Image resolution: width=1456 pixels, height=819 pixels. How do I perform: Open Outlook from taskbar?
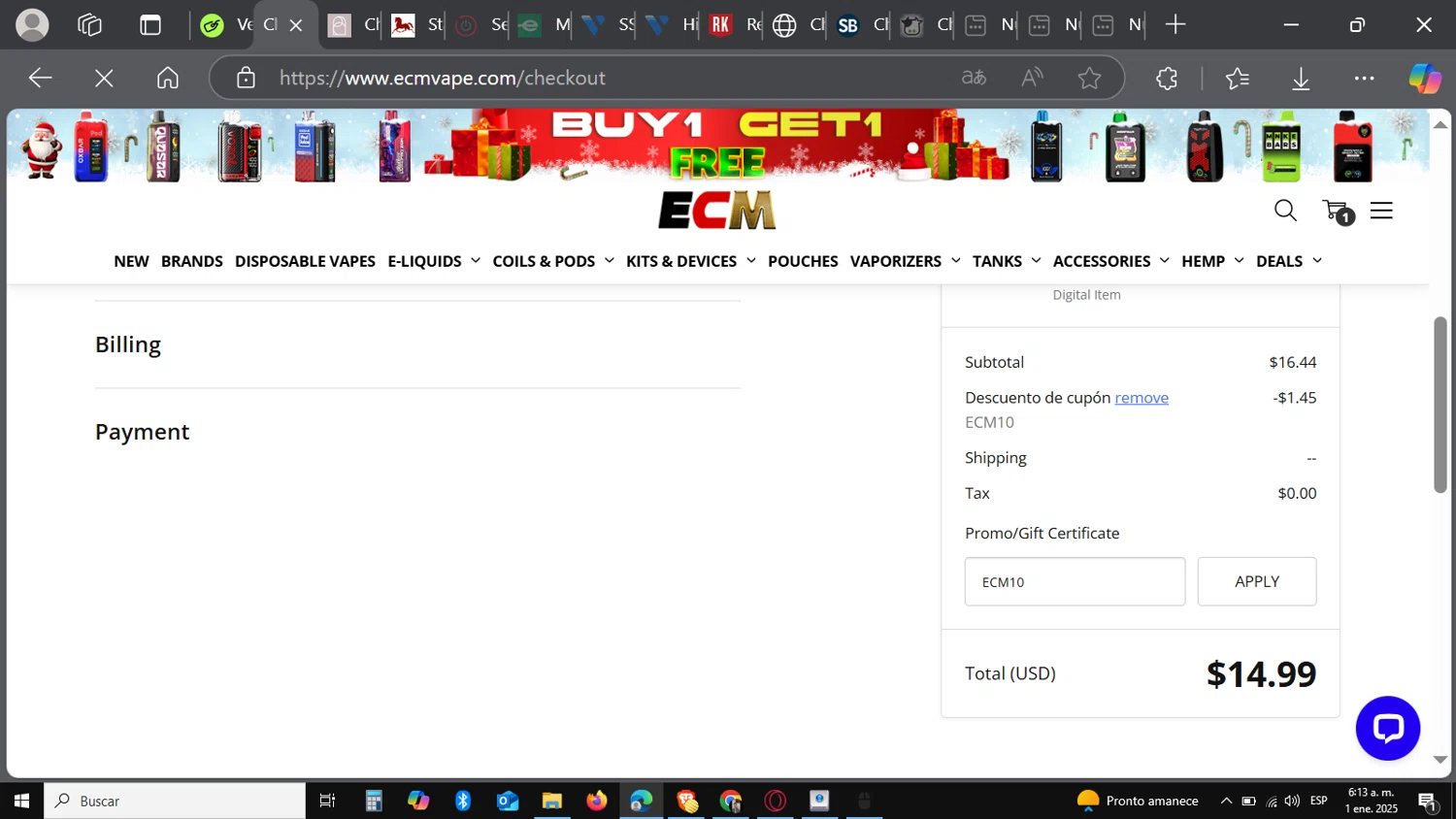(x=508, y=801)
